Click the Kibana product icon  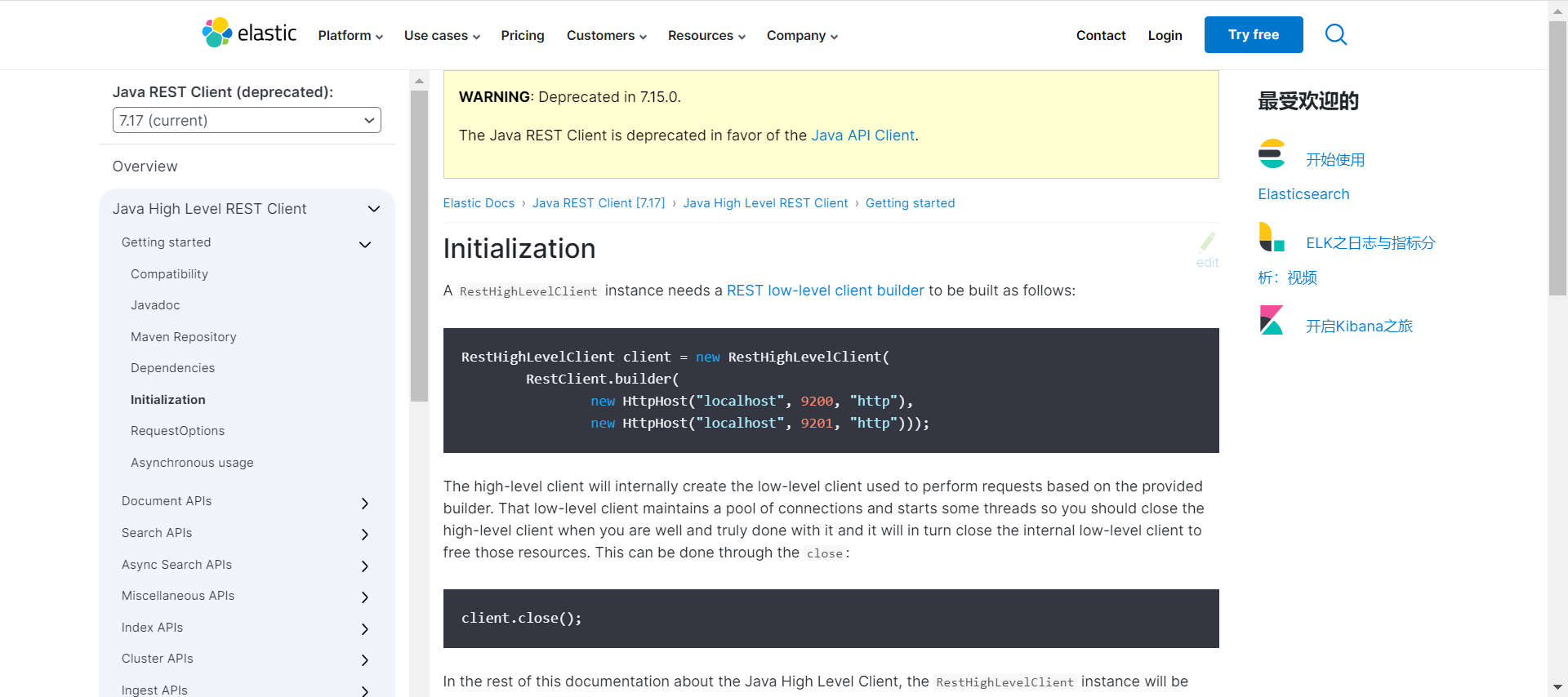[x=1272, y=321]
